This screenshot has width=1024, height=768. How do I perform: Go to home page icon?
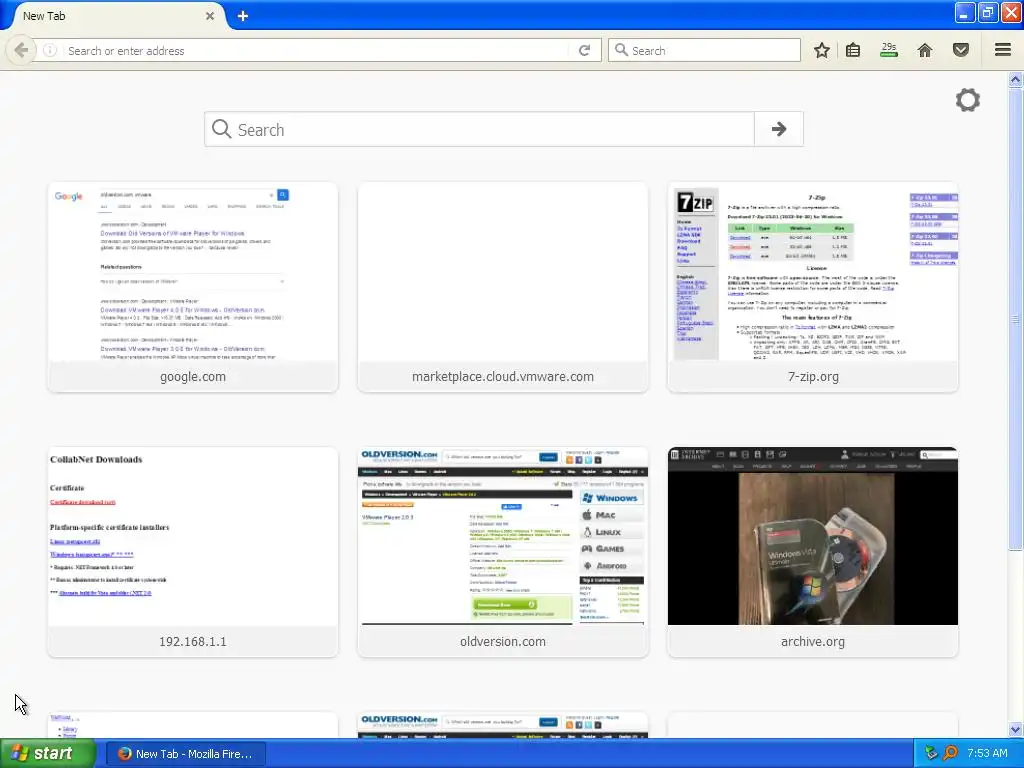925,50
